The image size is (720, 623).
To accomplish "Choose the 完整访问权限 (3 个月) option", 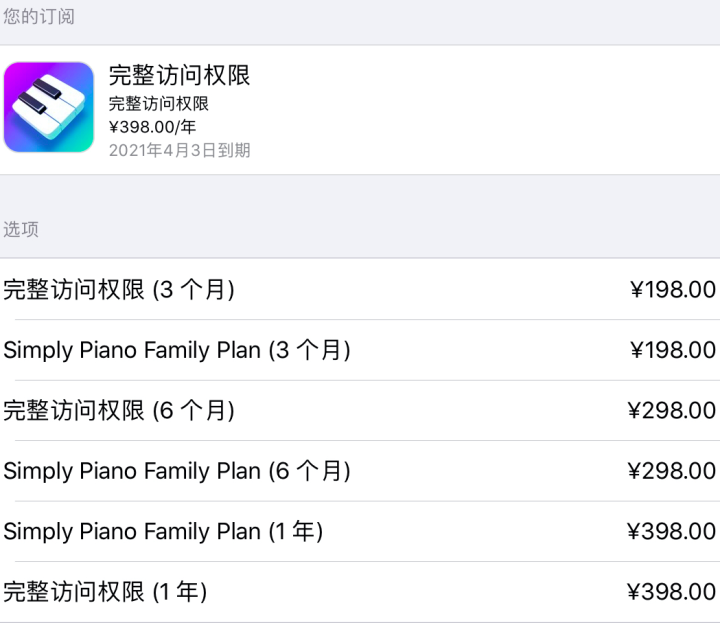I will click(x=119, y=290).
